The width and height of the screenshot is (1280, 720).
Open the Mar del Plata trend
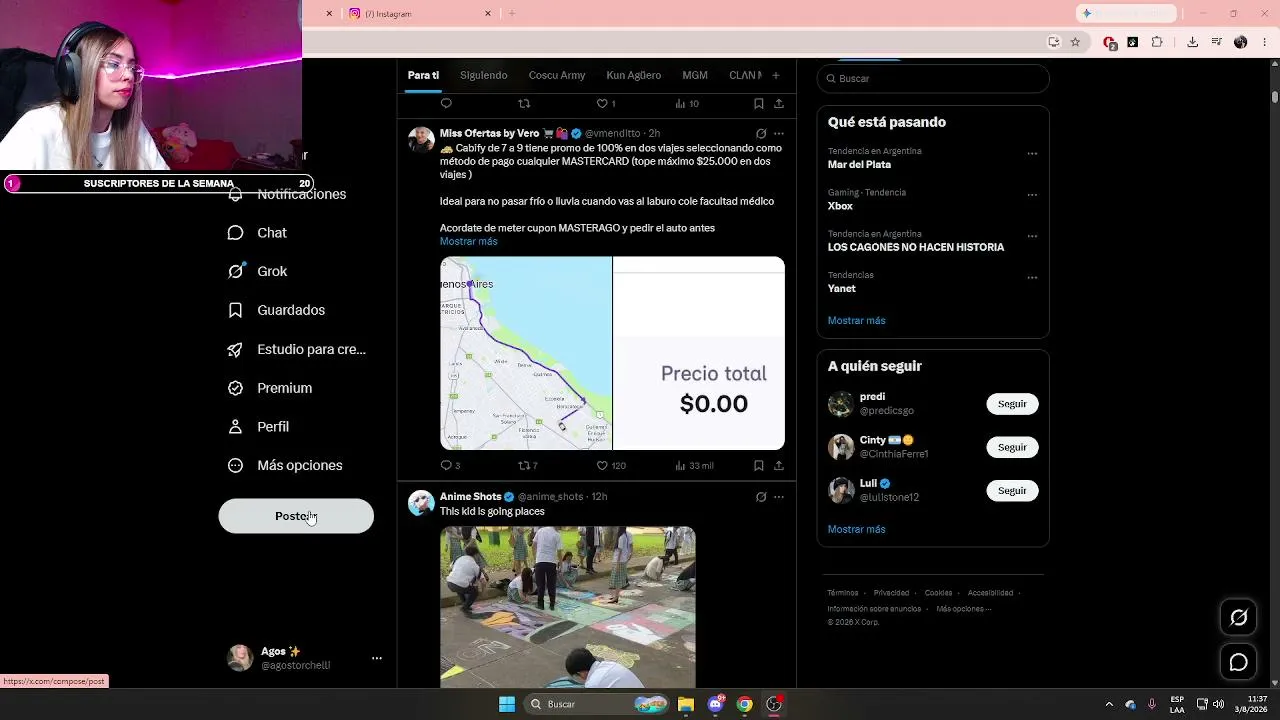coord(859,164)
